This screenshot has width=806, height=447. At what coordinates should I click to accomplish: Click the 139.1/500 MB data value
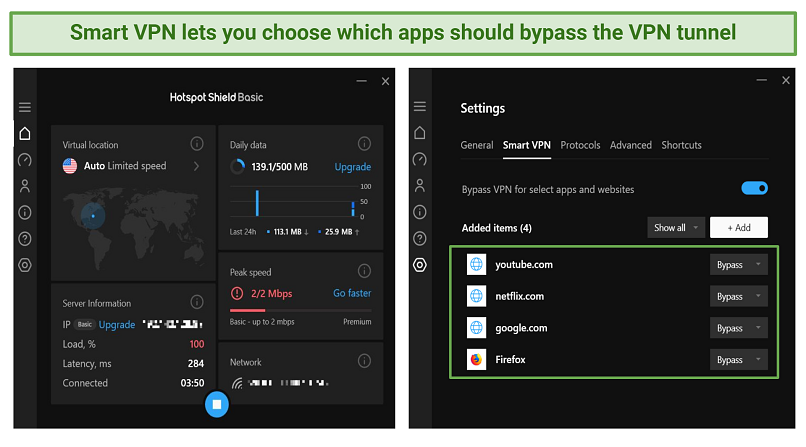click(x=280, y=167)
